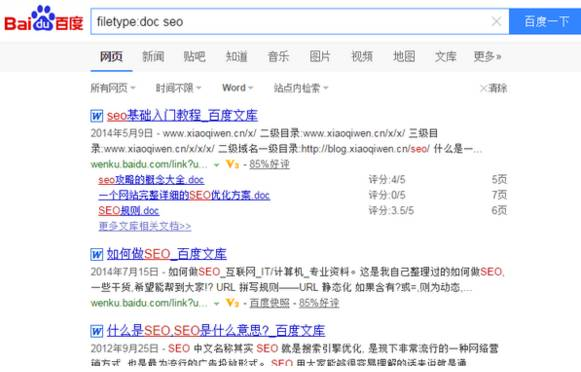Screen dimensions: 581x372
Task: Open seo攻略的概念大全.doc
Action: click(151, 180)
